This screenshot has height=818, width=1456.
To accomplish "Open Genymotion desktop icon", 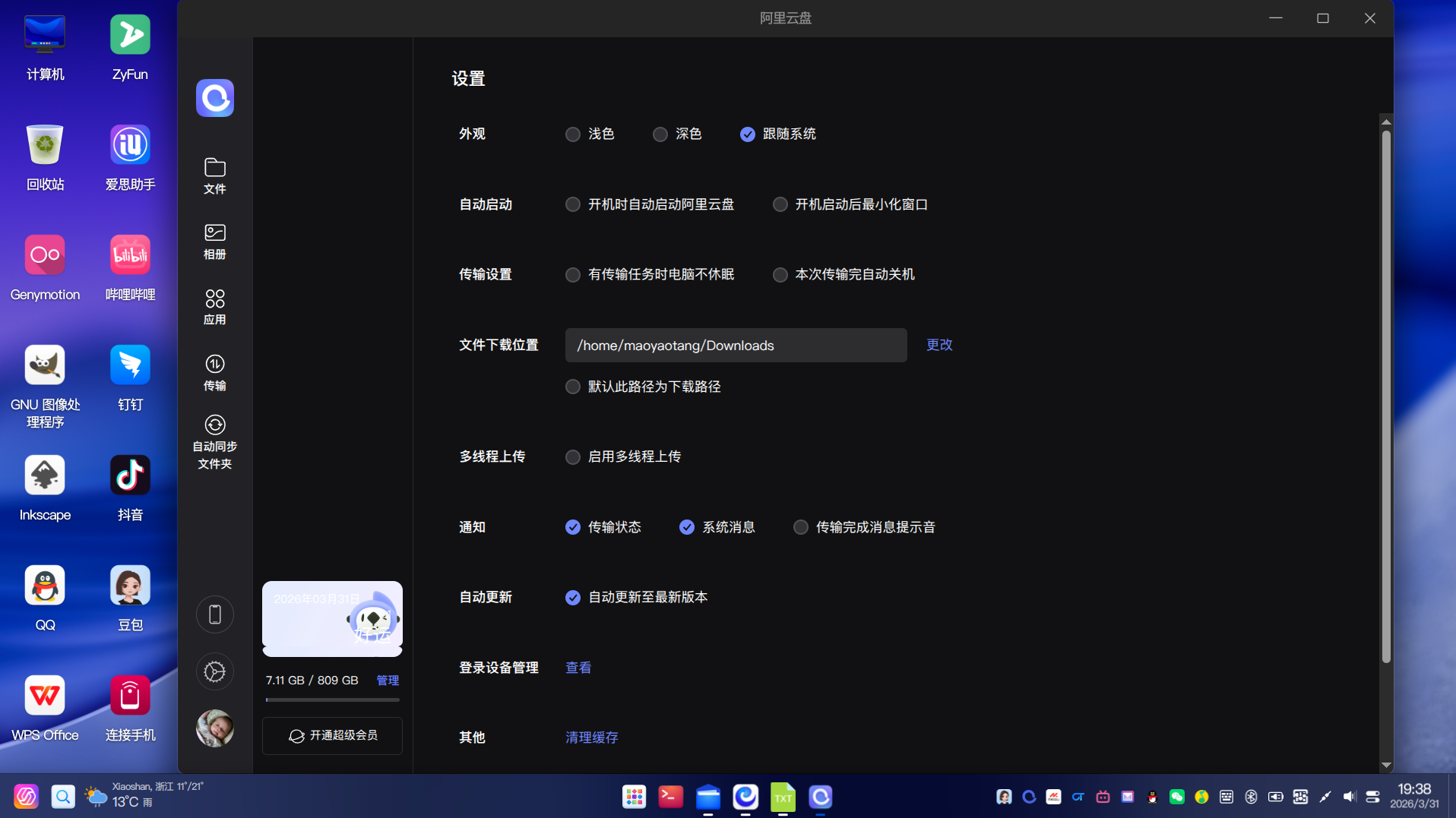I will (45, 267).
